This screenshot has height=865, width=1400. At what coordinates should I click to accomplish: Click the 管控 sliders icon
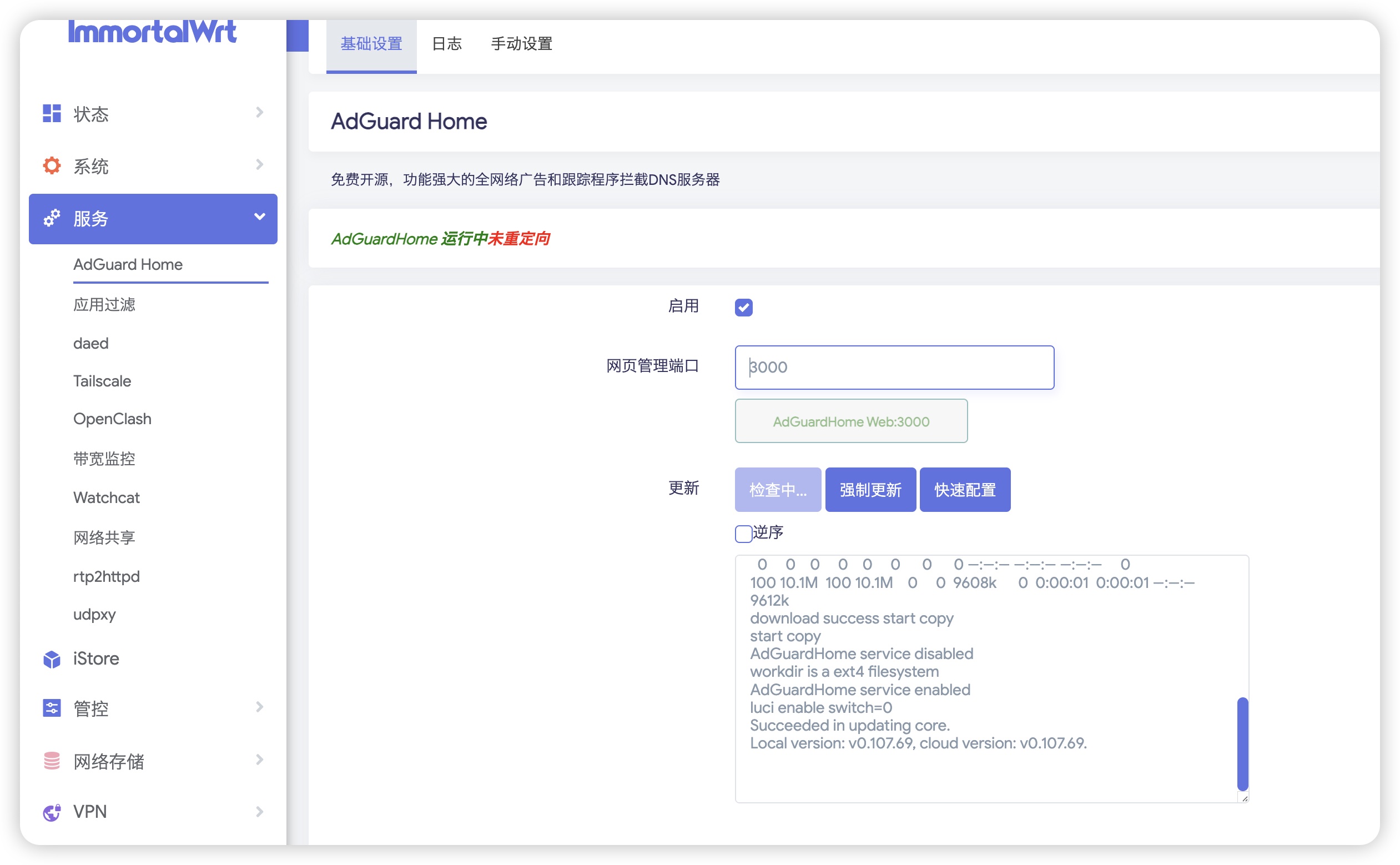(52, 708)
